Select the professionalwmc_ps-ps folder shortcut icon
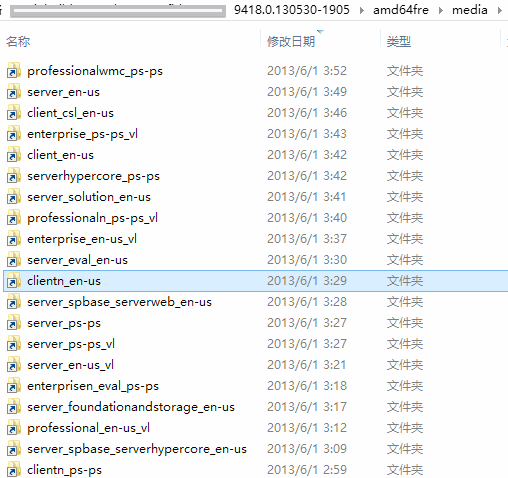508x478 pixels. tap(14, 71)
